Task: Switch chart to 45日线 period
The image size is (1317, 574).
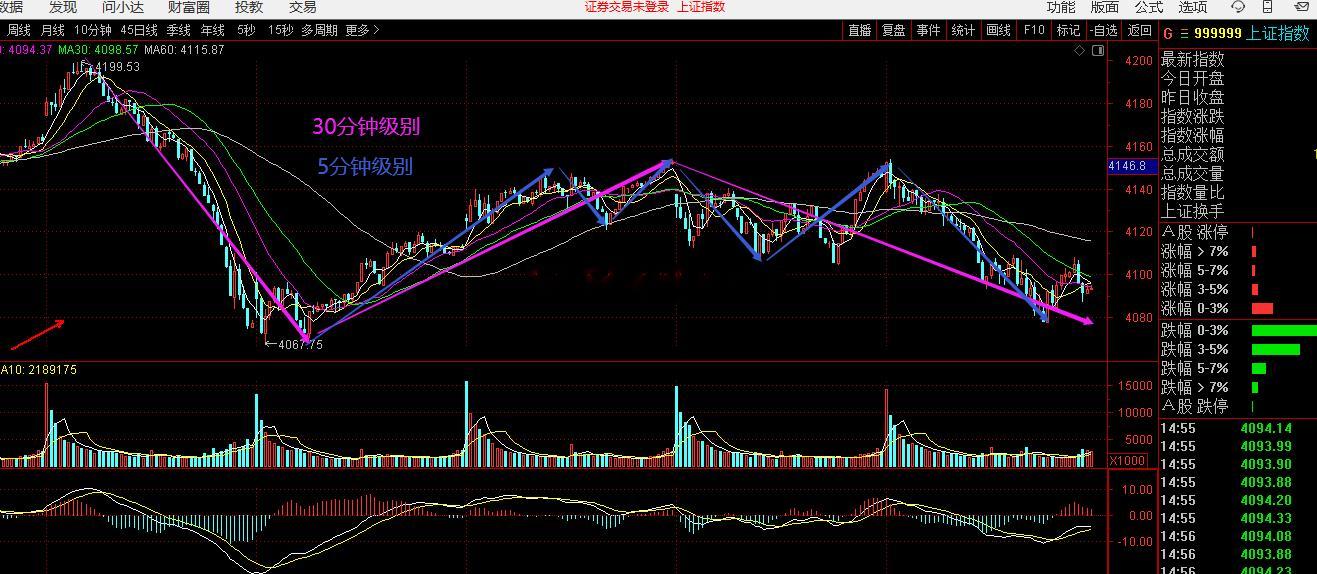Action: click(x=139, y=30)
